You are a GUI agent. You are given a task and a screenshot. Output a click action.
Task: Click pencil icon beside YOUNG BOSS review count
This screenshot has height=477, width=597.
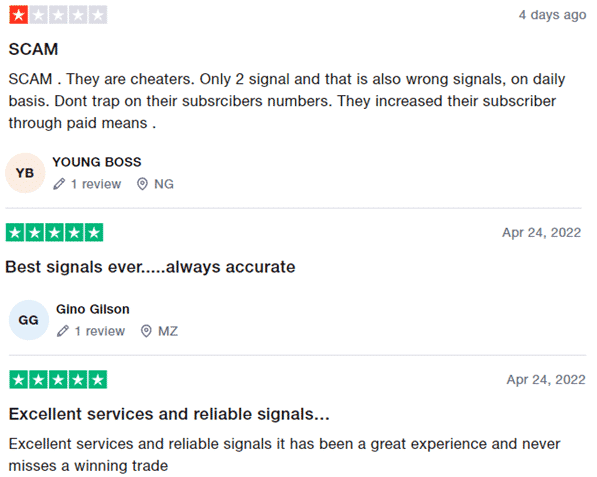(x=59, y=184)
